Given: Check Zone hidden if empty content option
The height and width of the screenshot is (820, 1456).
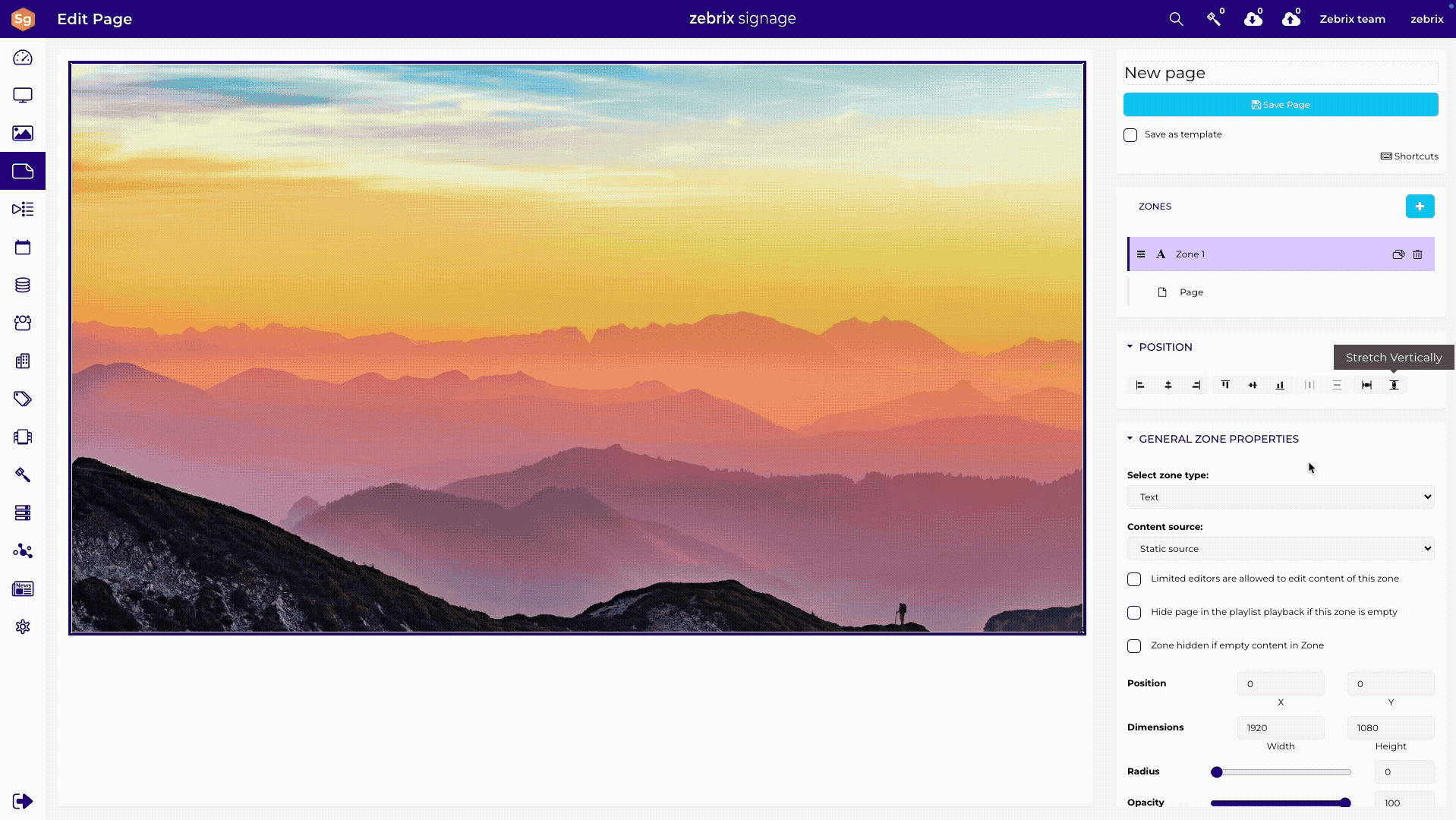Looking at the screenshot, I should [1134, 646].
